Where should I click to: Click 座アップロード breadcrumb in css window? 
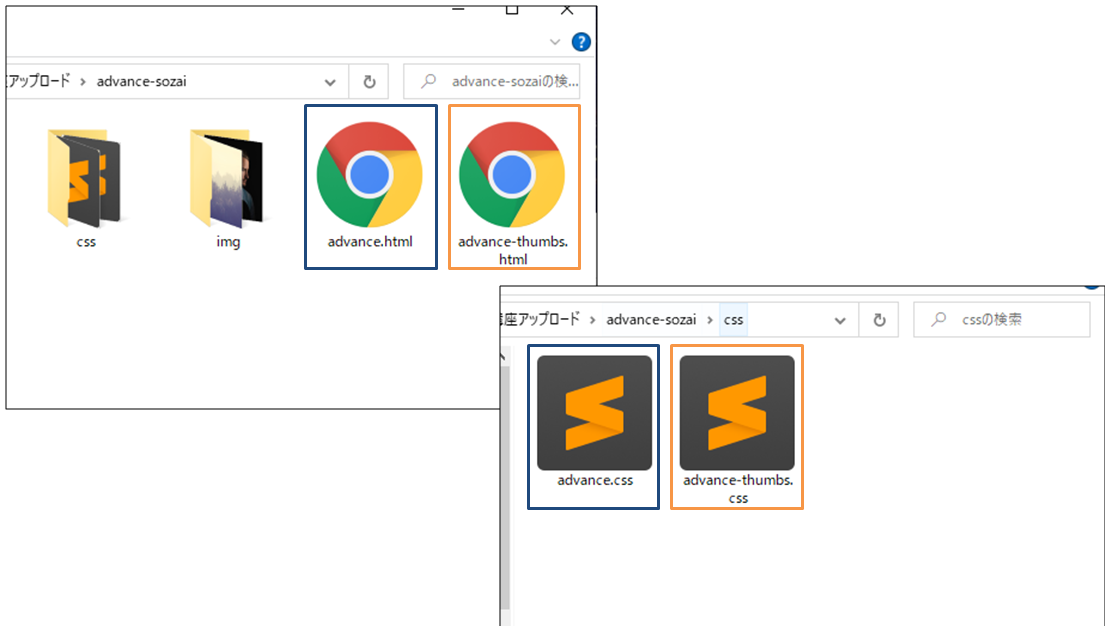pos(541,319)
